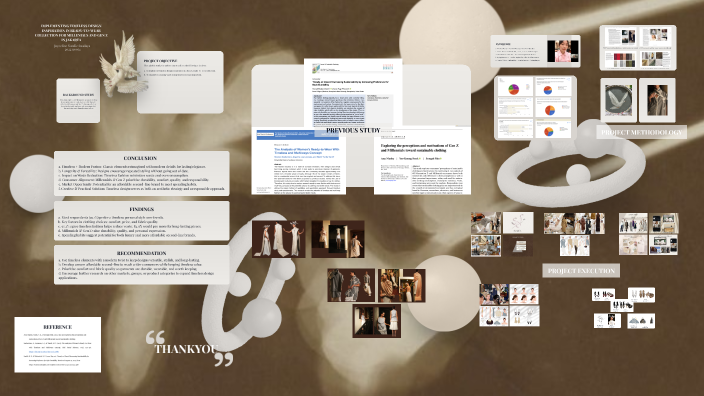The height and width of the screenshot is (396, 704).
Task: Open the Findings text panel
Action: pos(141,220)
